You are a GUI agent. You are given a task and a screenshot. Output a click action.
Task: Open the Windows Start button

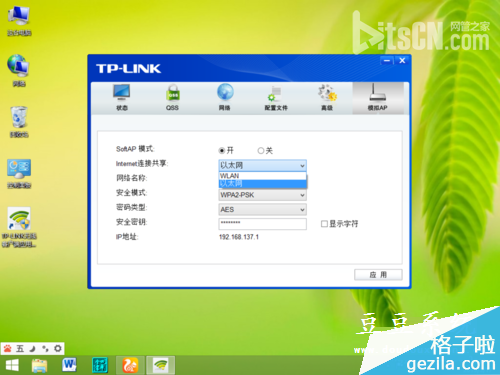coord(12,366)
